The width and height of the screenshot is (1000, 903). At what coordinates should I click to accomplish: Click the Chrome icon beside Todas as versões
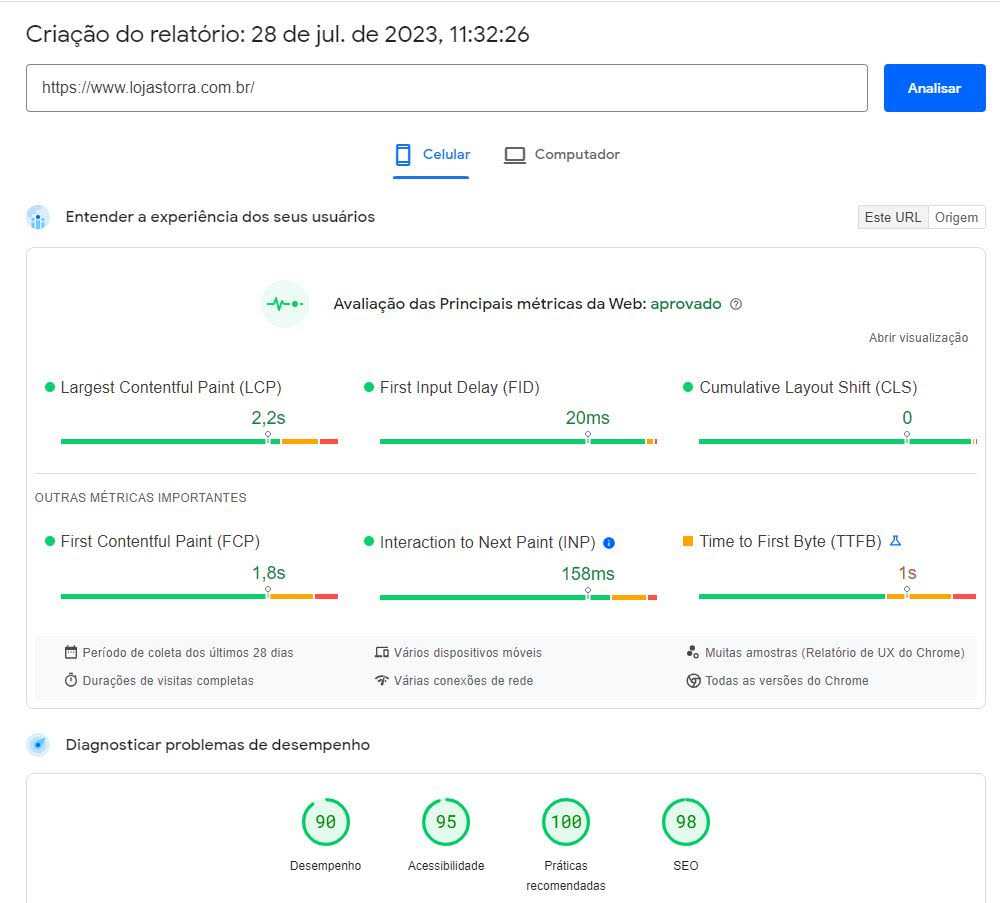[x=693, y=681]
